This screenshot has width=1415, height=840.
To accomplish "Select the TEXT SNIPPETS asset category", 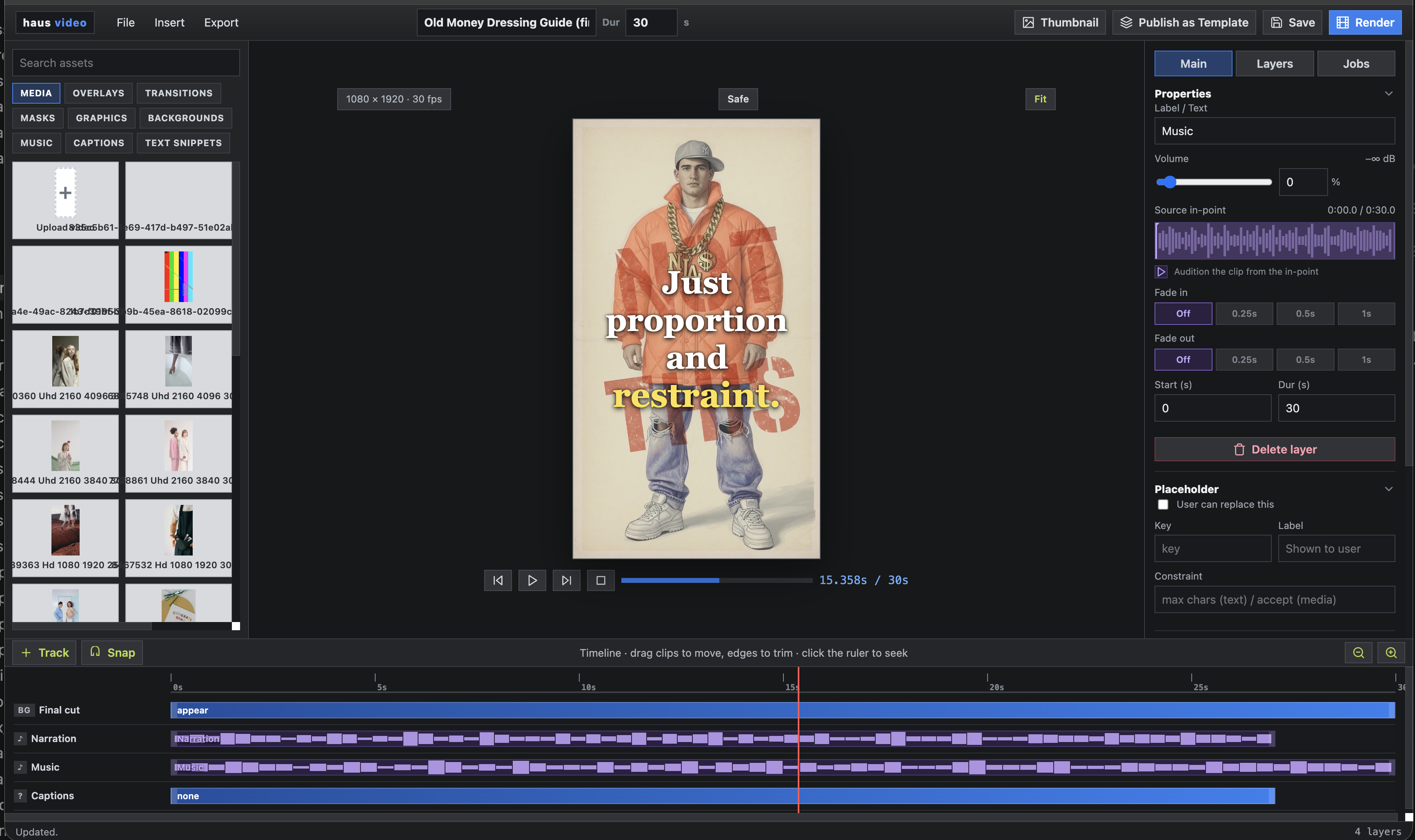I will [183, 143].
